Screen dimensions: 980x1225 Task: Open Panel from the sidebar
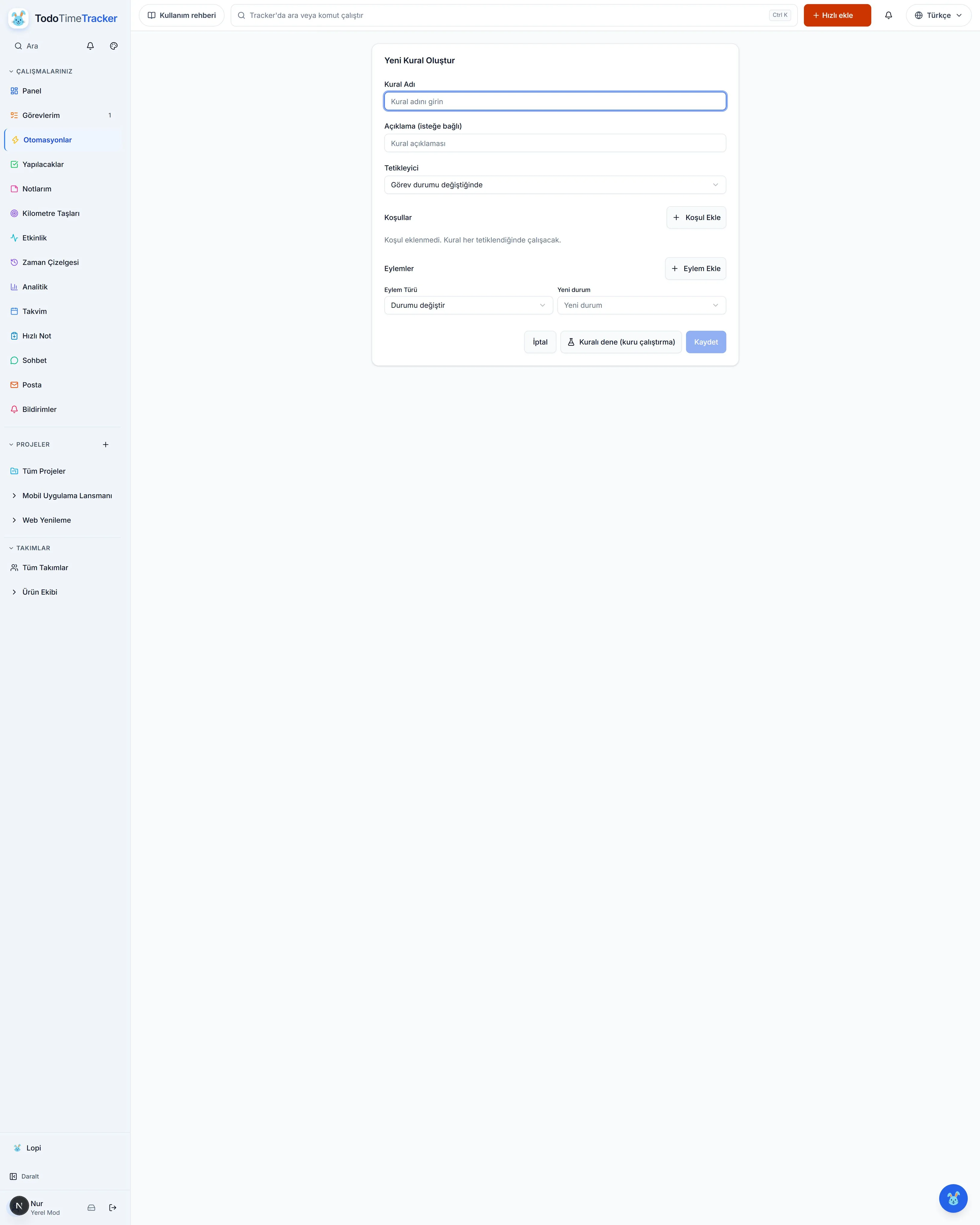point(63,91)
